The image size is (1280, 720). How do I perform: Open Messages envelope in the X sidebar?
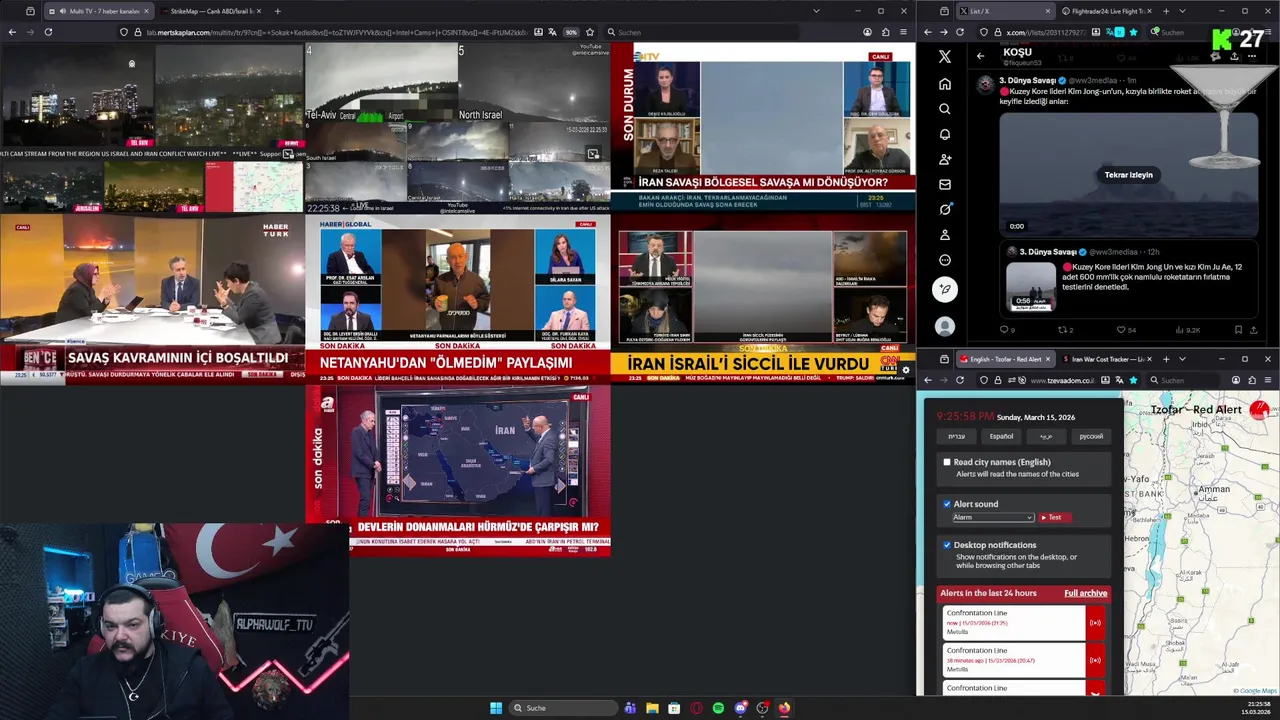pos(944,184)
